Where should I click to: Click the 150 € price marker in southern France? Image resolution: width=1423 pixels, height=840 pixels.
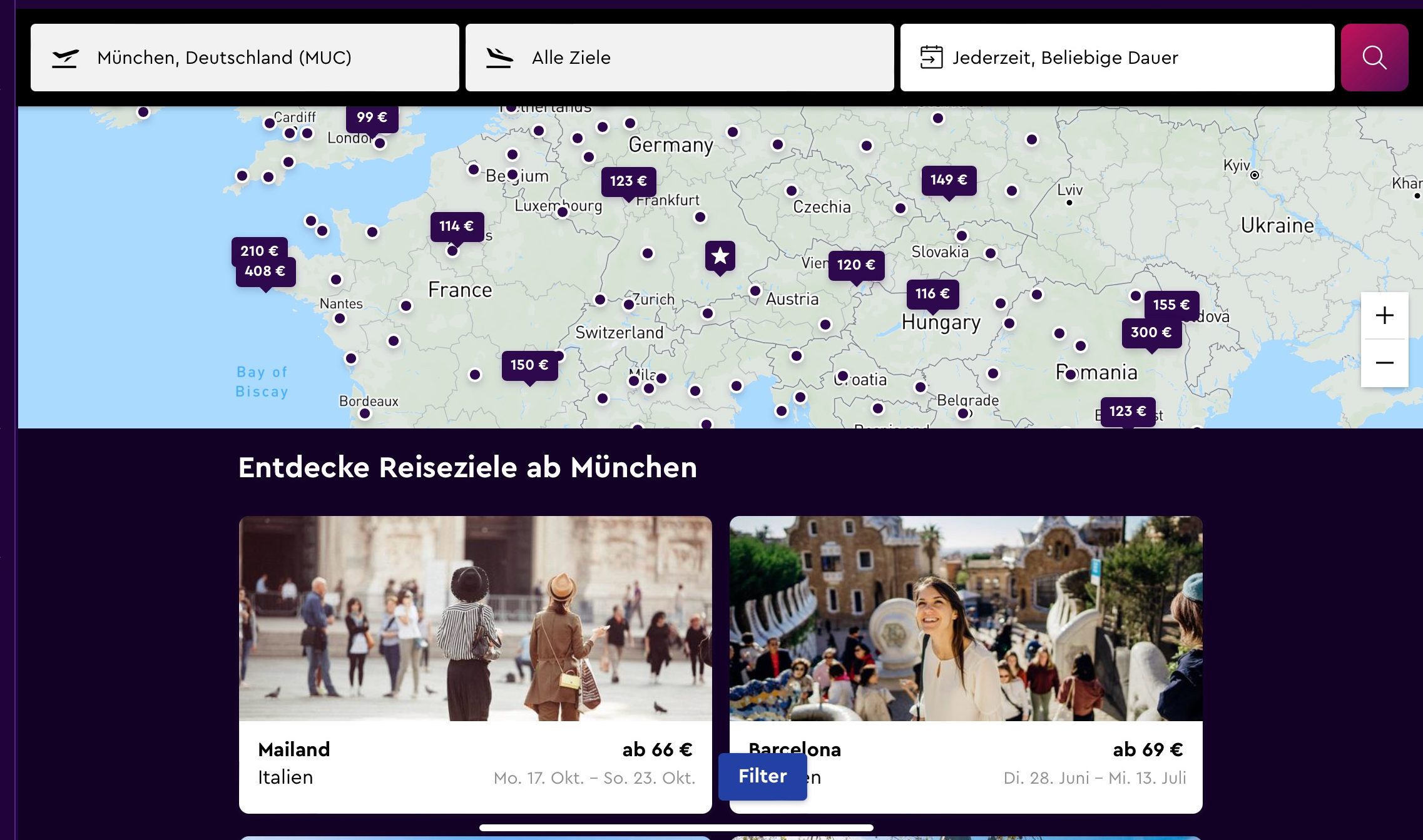coord(529,365)
